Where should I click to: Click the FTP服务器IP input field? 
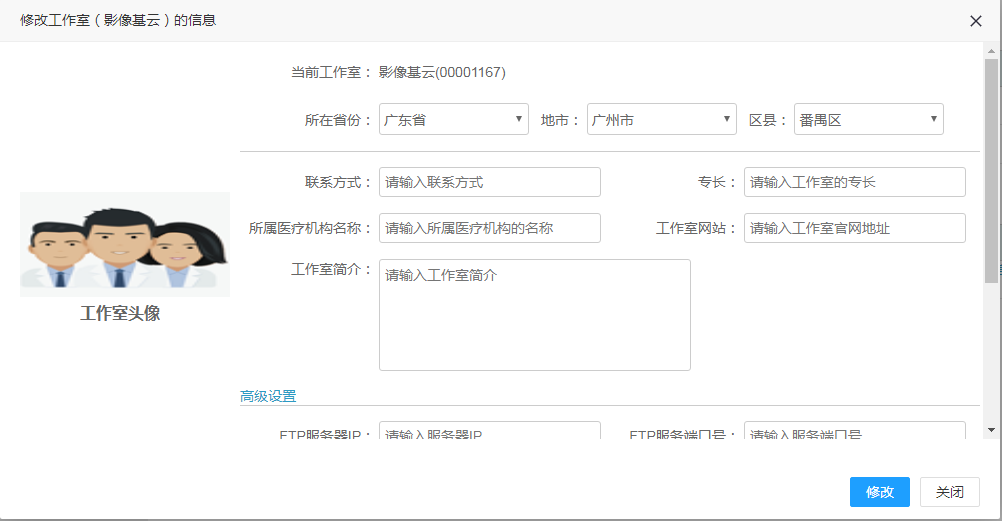(489, 432)
